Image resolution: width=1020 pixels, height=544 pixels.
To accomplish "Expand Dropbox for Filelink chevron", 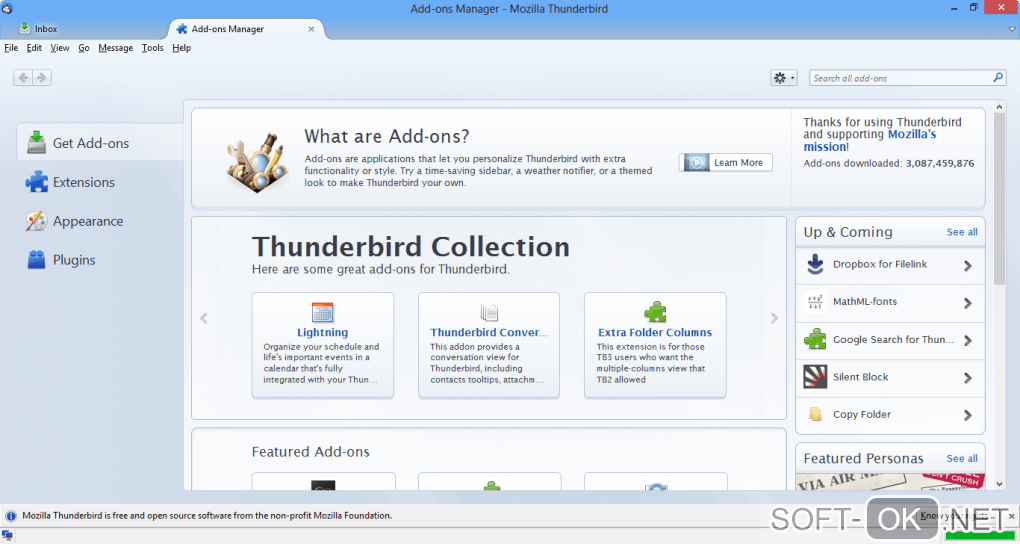I will (x=968, y=265).
